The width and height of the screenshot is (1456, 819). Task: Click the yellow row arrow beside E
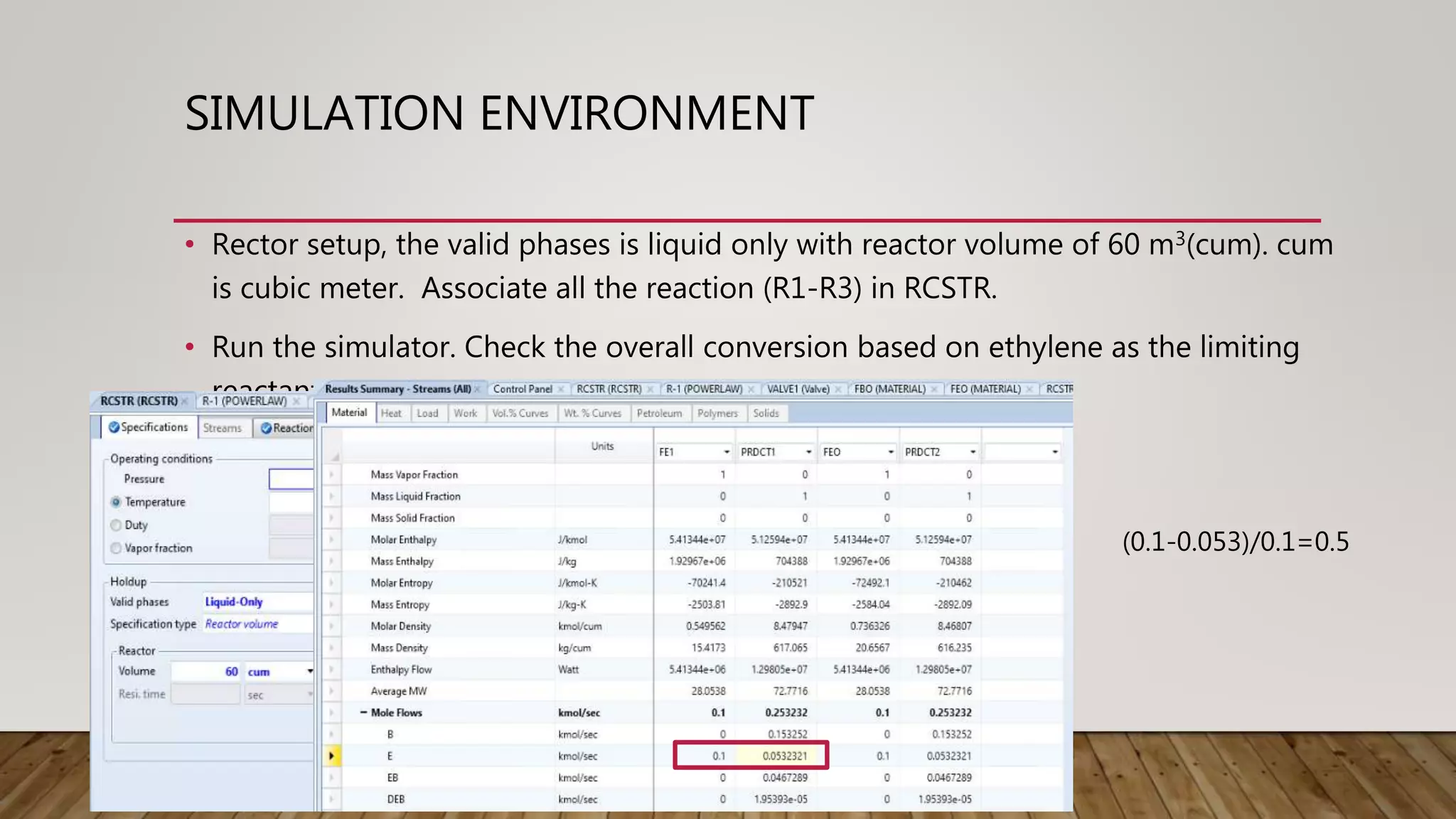331,756
